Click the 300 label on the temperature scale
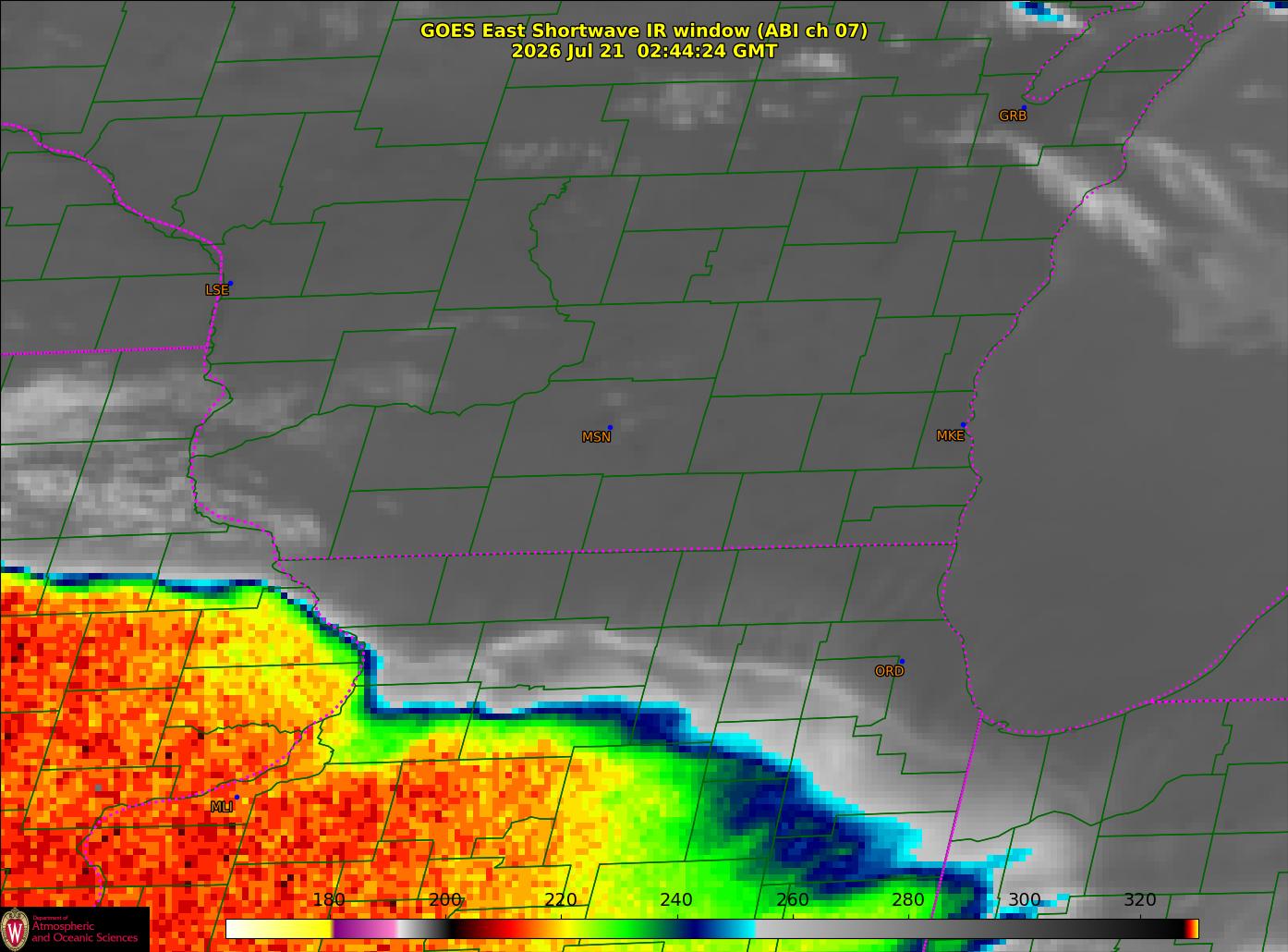 (1024, 900)
